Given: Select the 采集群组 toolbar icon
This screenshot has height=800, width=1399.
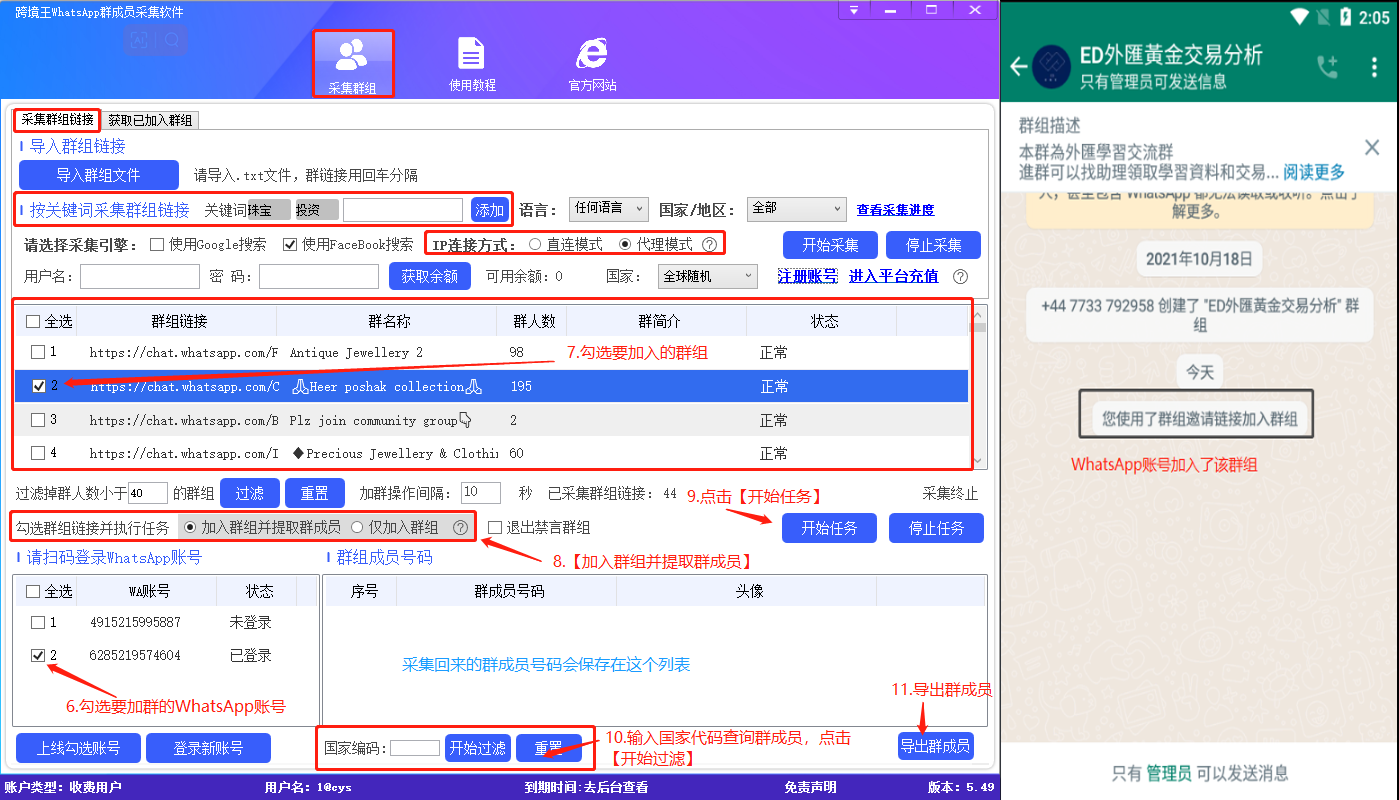Looking at the screenshot, I should (353, 60).
